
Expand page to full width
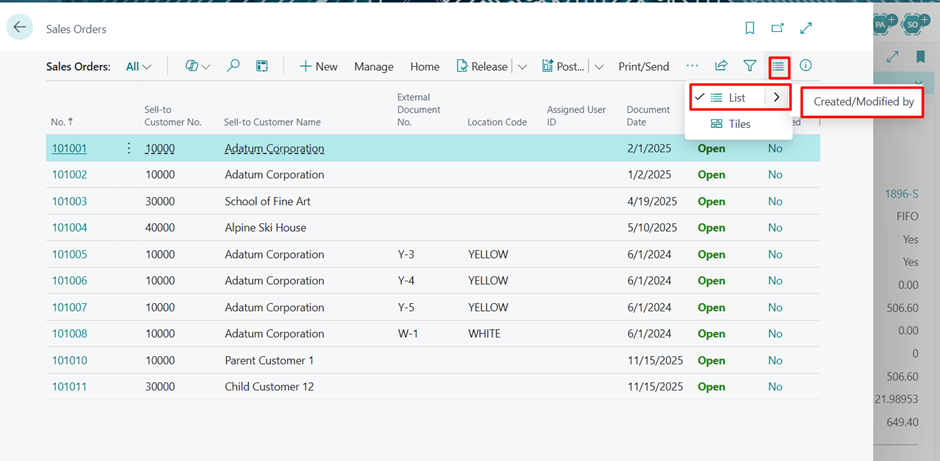[806, 28]
